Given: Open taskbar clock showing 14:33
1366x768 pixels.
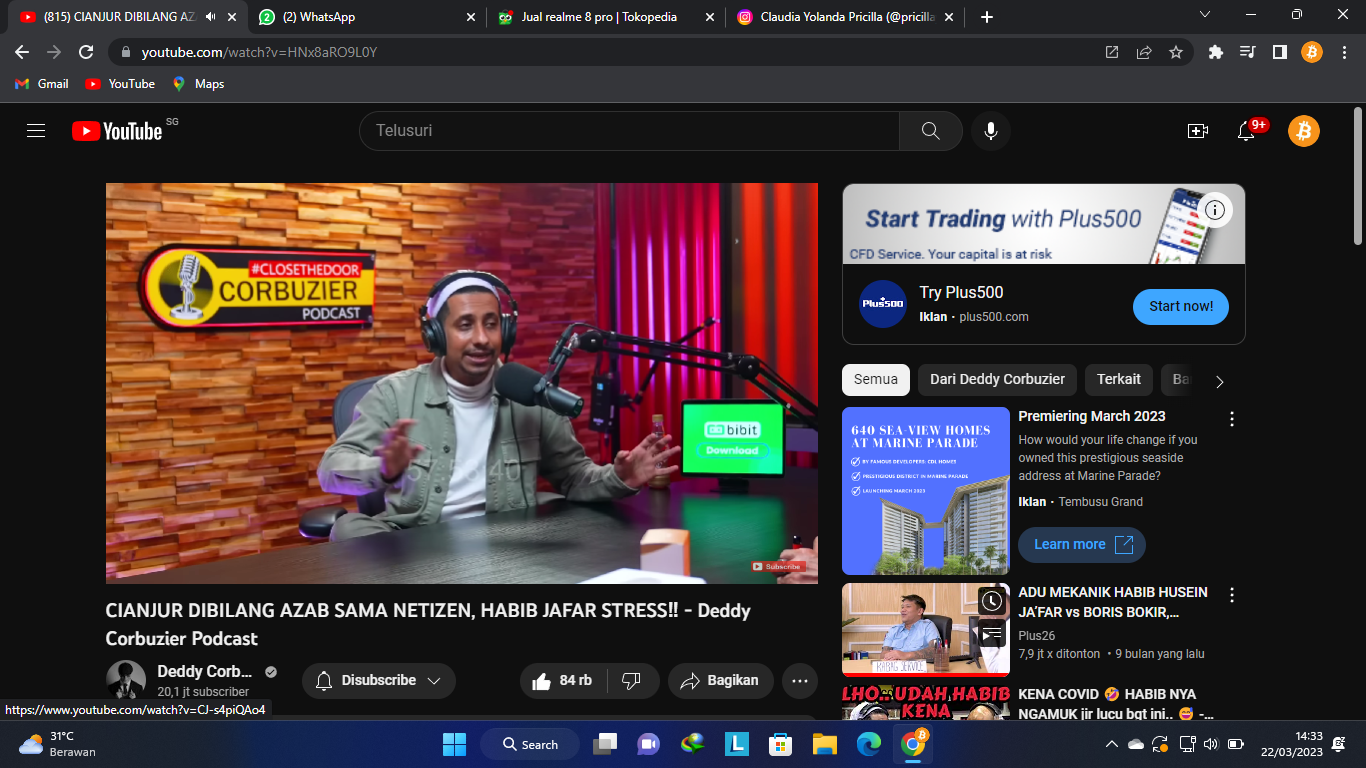Looking at the screenshot, I should pyautogui.click(x=1292, y=744).
